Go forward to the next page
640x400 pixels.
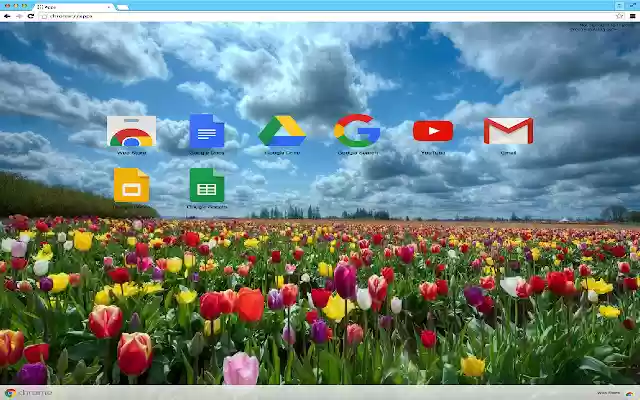19,16
